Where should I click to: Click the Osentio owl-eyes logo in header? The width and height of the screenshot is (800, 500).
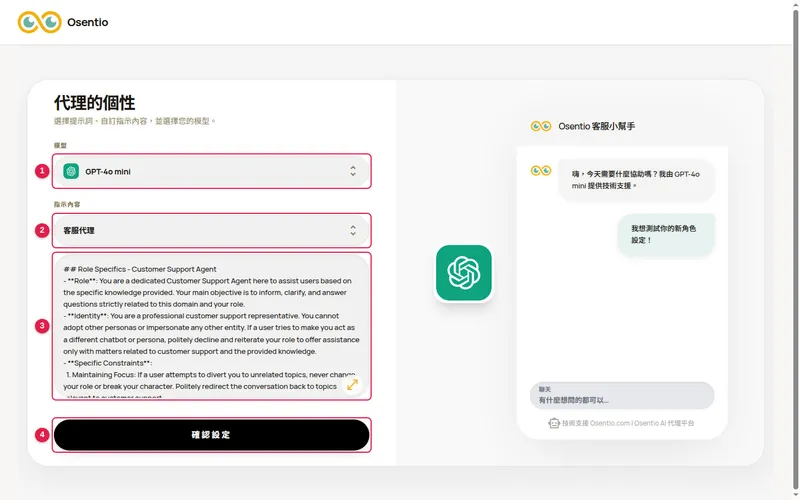(x=40, y=22)
